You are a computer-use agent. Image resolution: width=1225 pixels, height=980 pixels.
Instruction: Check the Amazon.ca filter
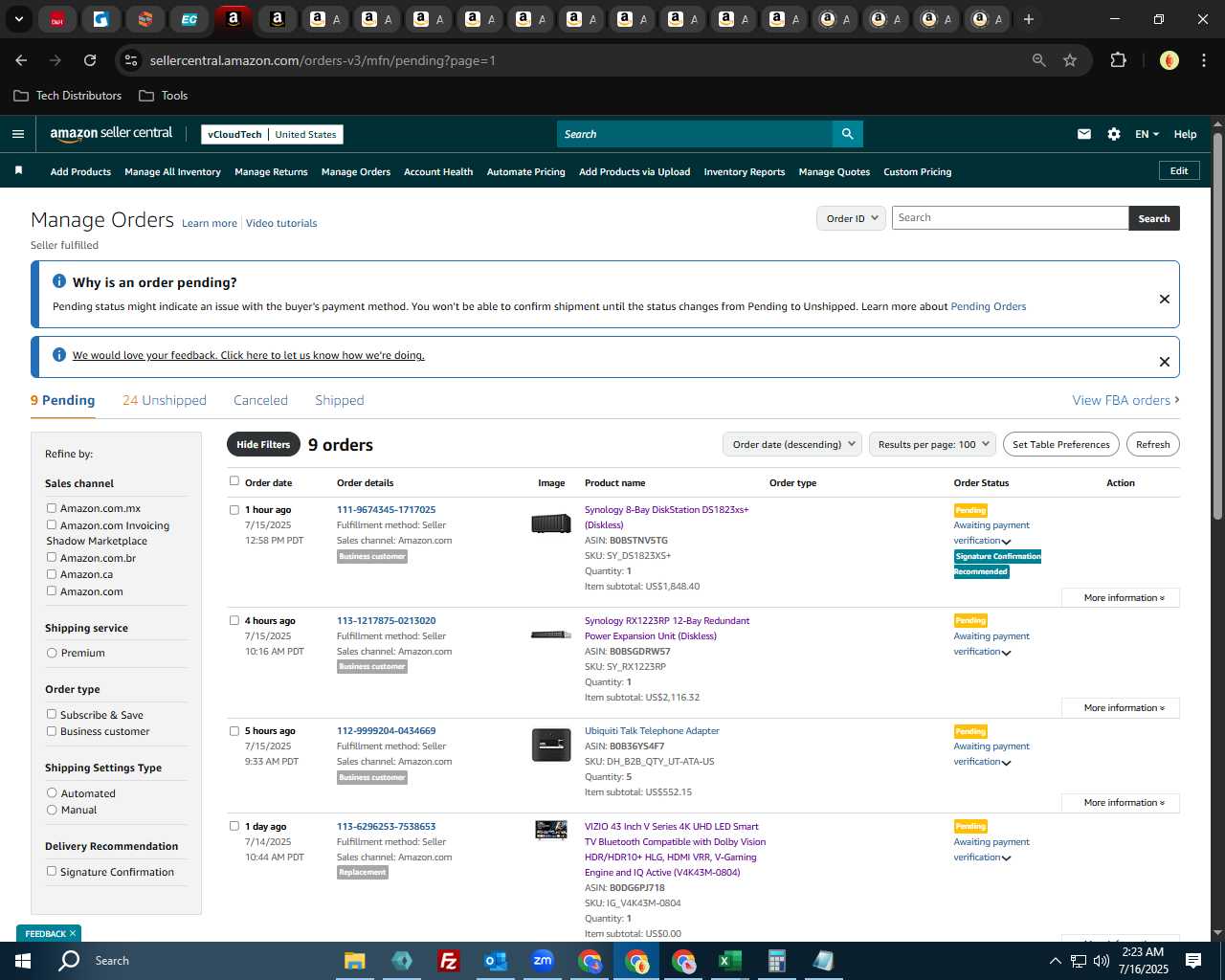[x=52, y=574]
